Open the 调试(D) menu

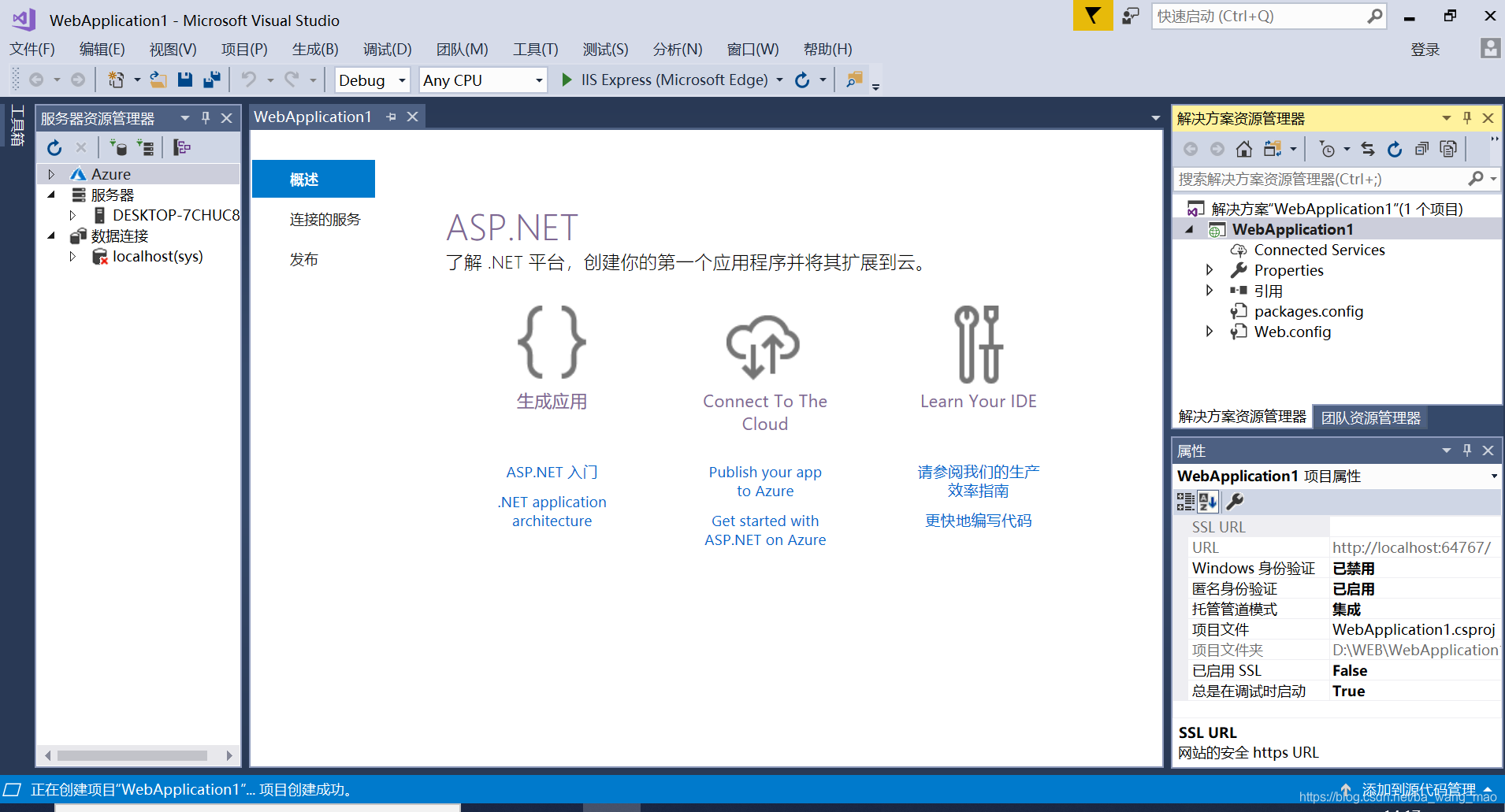click(x=387, y=49)
